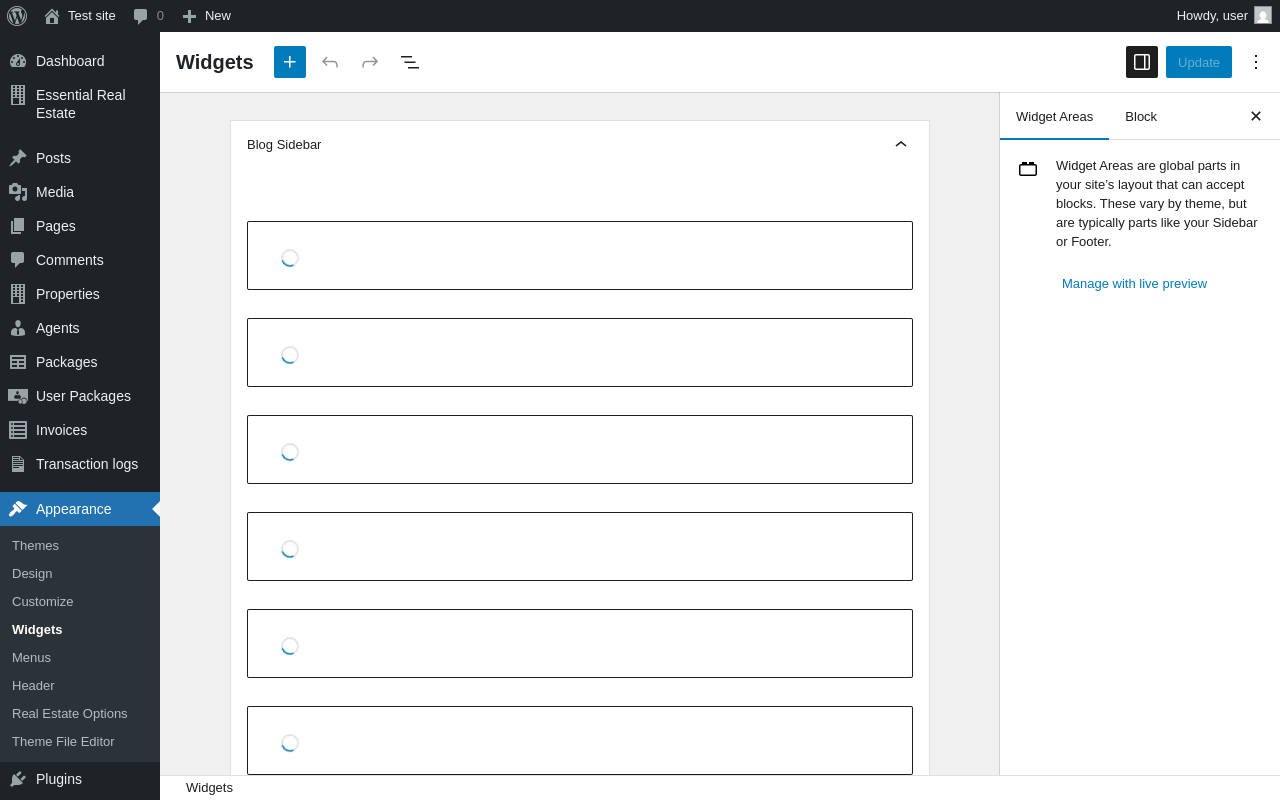Click the Redo arrow icon

point(370,62)
